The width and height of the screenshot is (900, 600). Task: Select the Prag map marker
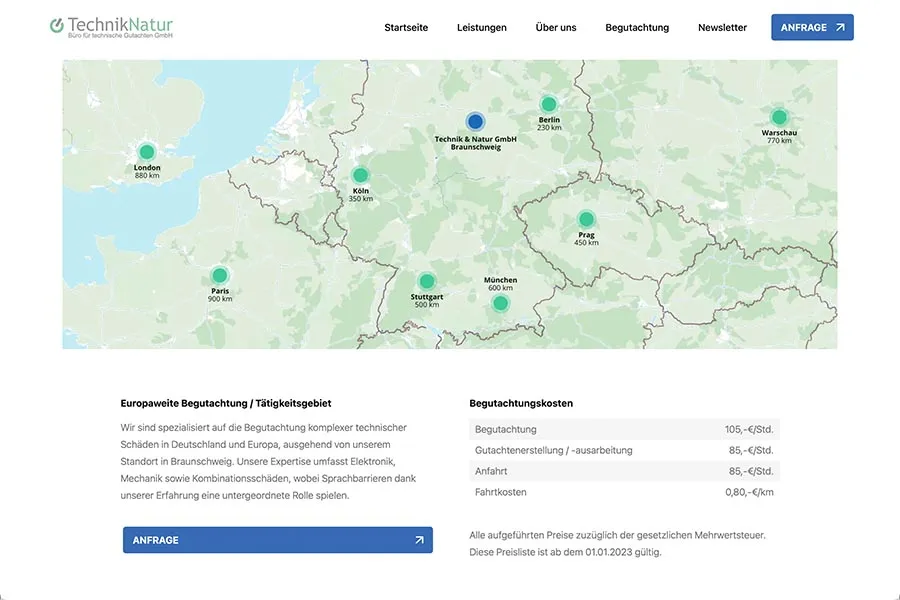(x=586, y=219)
